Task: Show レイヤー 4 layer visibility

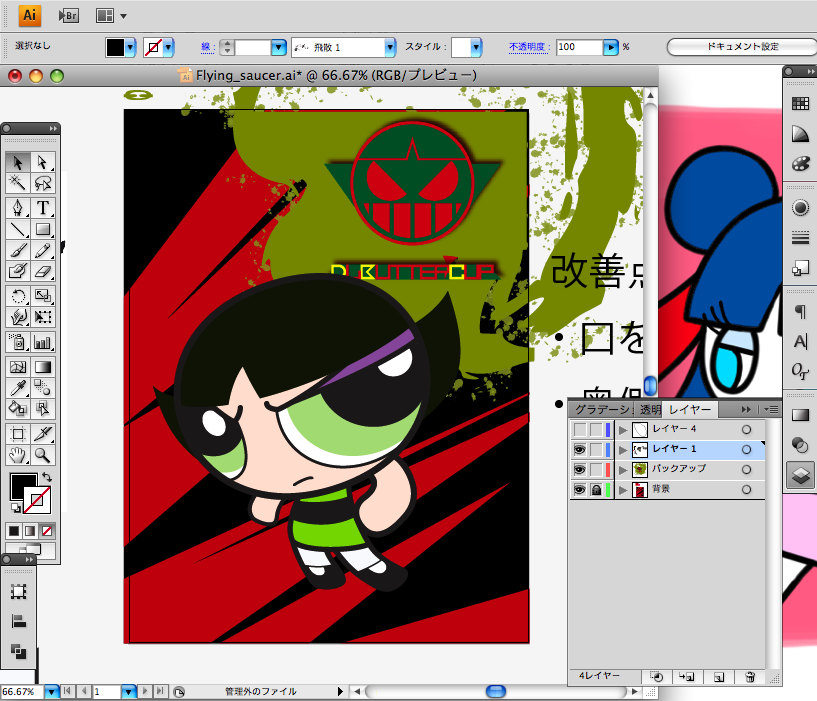Action: [x=579, y=429]
